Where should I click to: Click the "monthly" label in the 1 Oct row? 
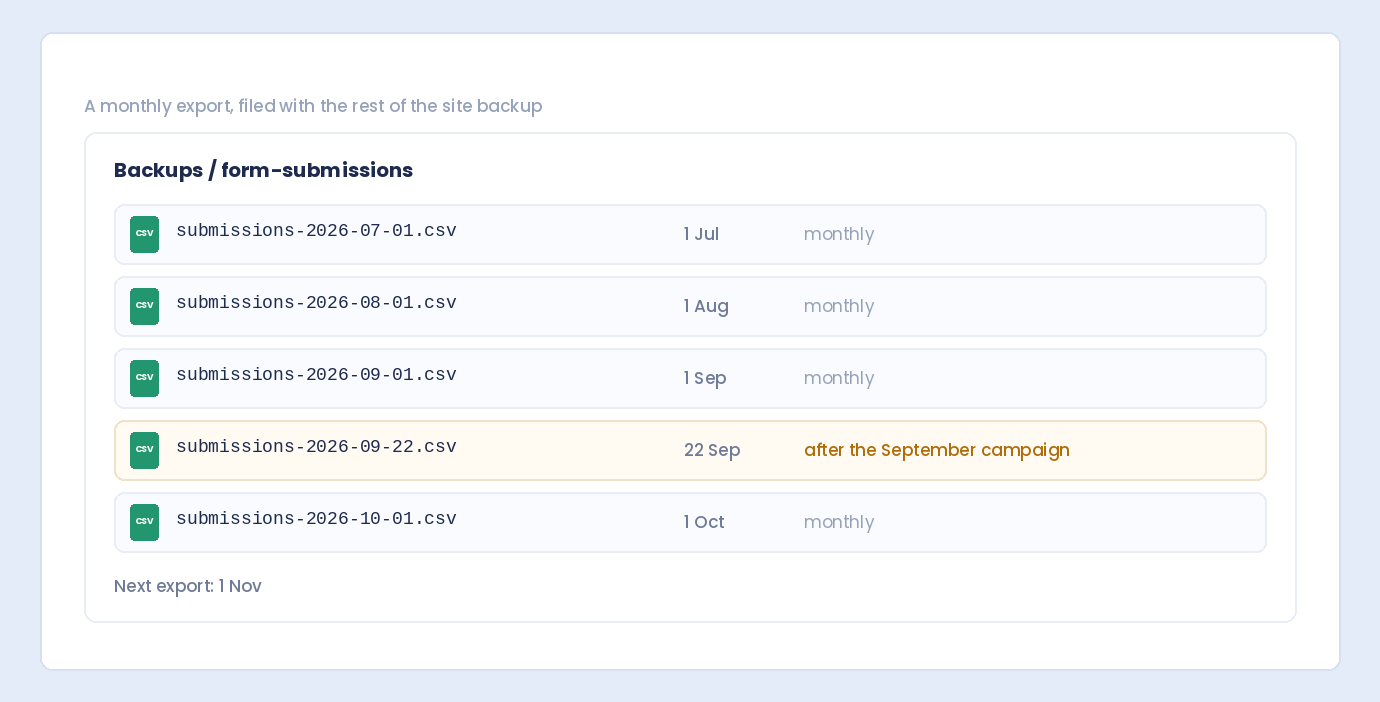839,522
